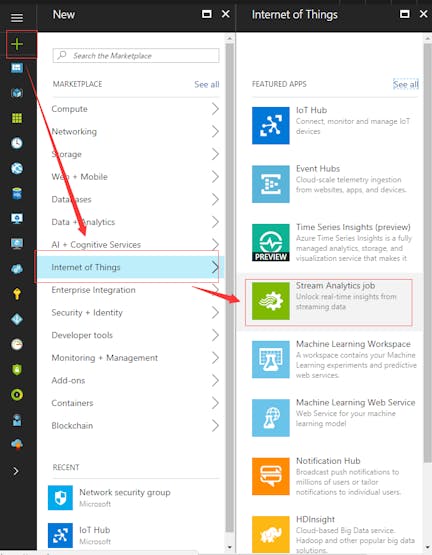Expand the Compute category chevron
Screen dimensions: 432x555
point(215,109)
